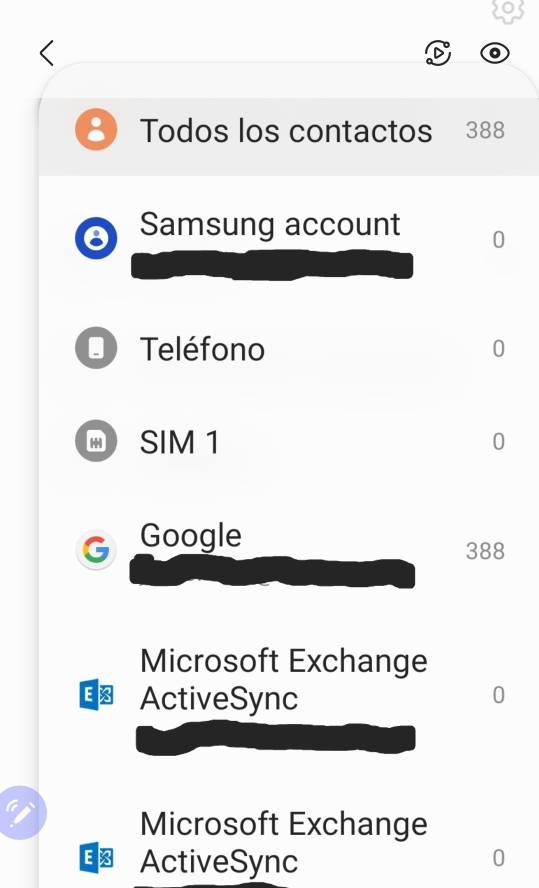Image resolution: width=539 pixels, height=888 pixels.
Task: Open the purple floating pen button
Action: pyautogui.click(x=22, y=813)
